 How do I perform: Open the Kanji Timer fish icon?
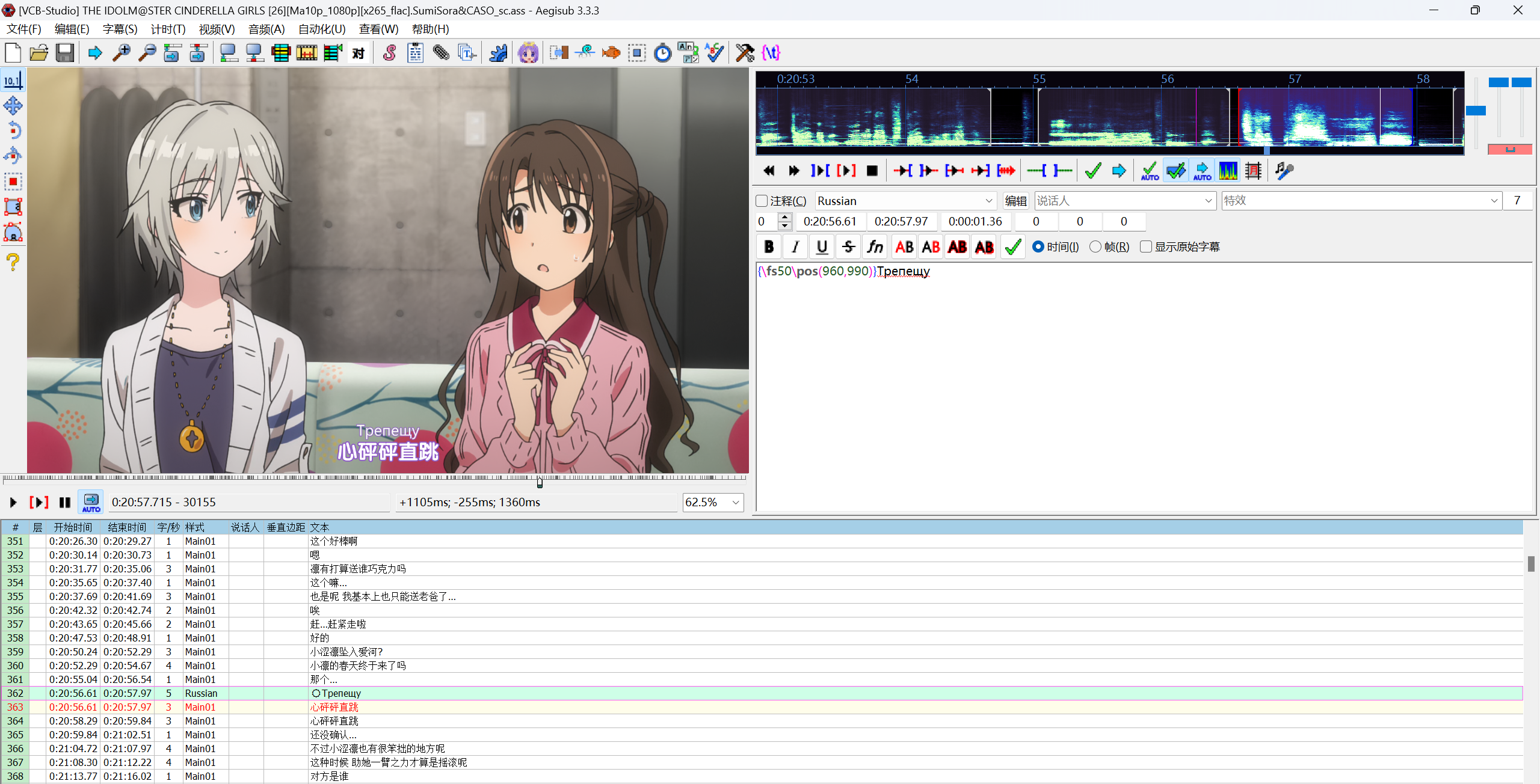611,53
